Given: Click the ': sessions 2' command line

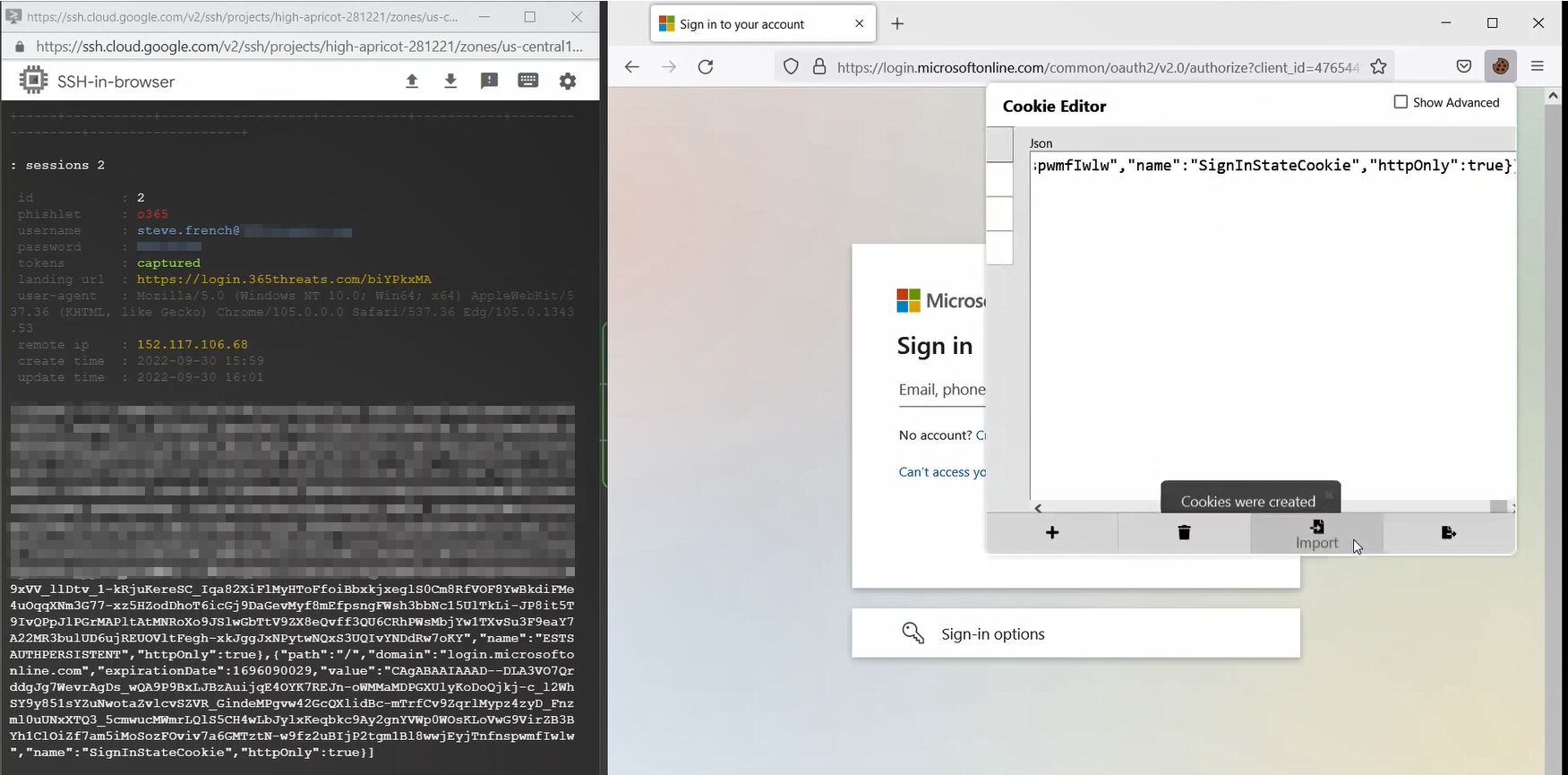Looking at the screenshot, I should point(58,165).
